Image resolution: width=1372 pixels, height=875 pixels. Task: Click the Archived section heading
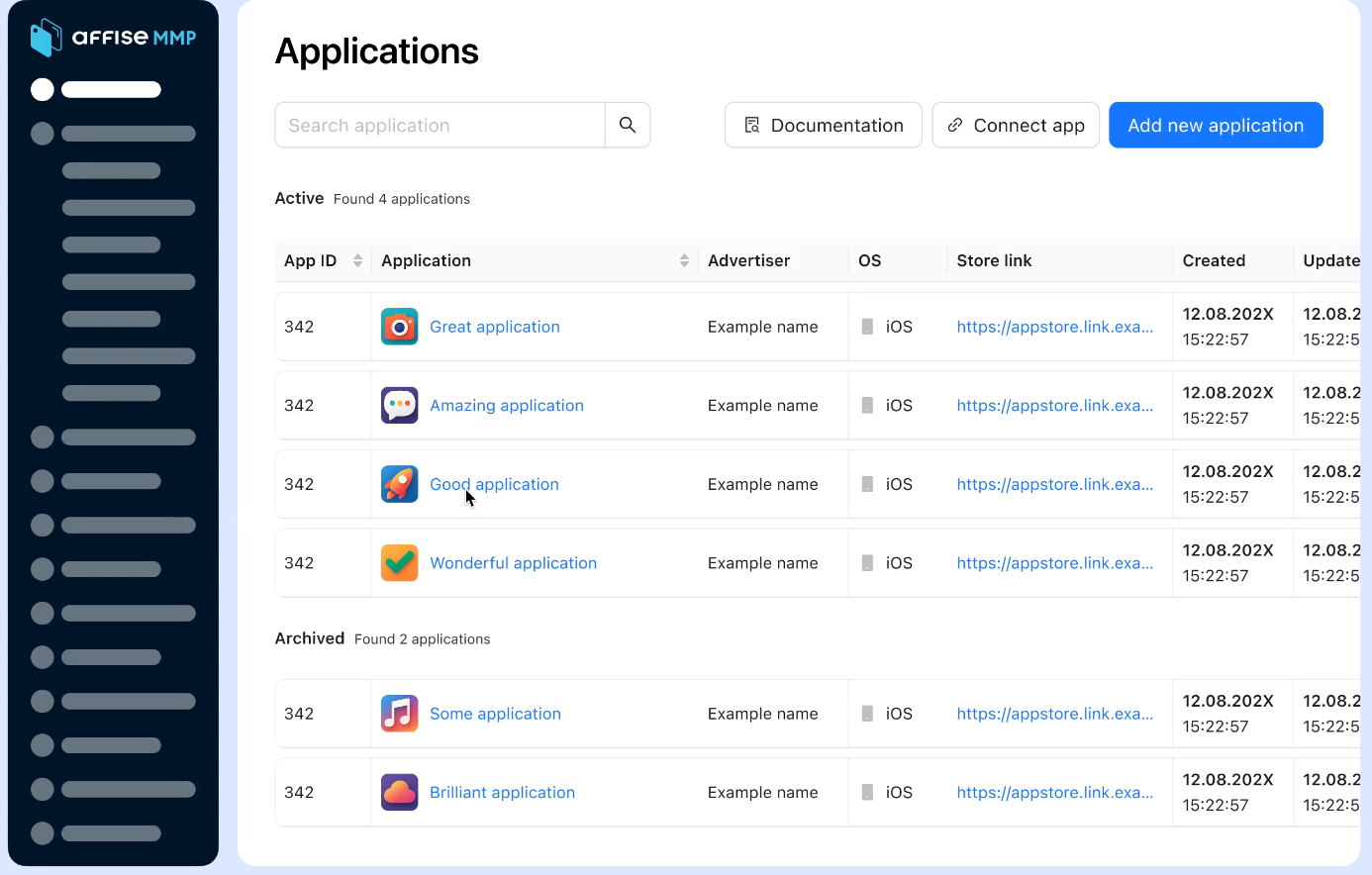[x=310, y=638]
